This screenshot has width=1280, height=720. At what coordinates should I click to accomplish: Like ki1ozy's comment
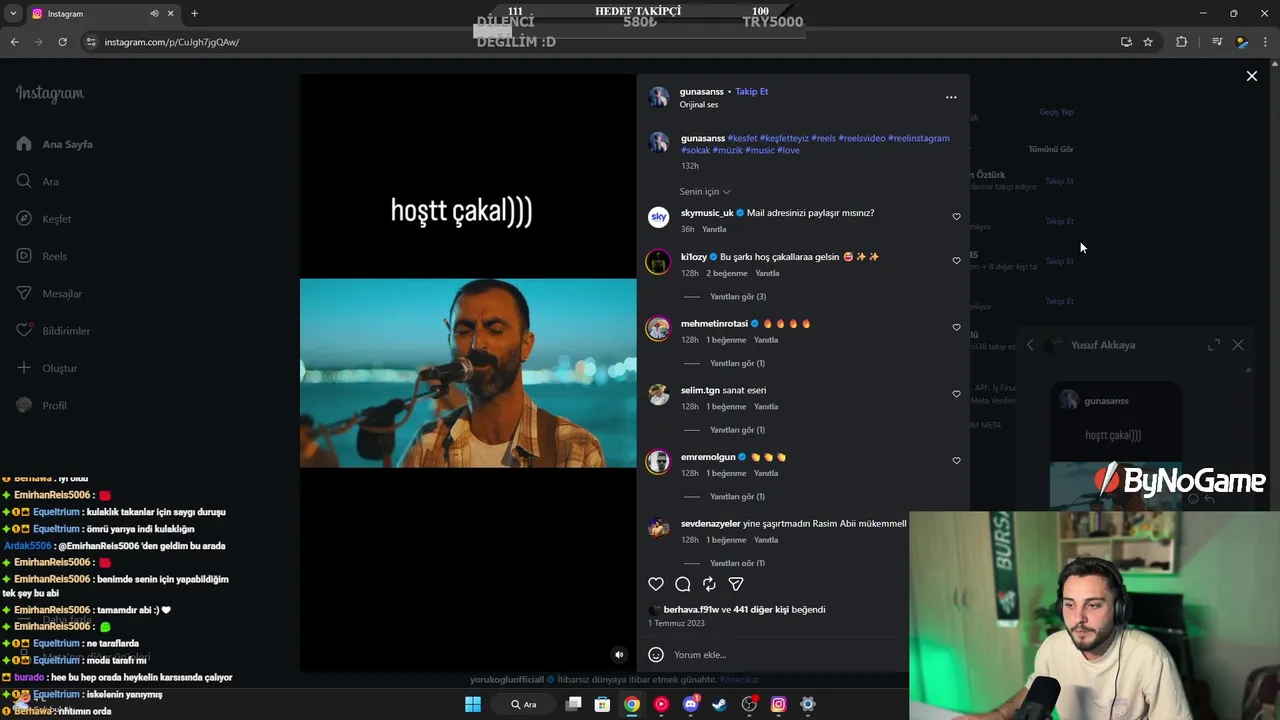(x=956, y=261)
